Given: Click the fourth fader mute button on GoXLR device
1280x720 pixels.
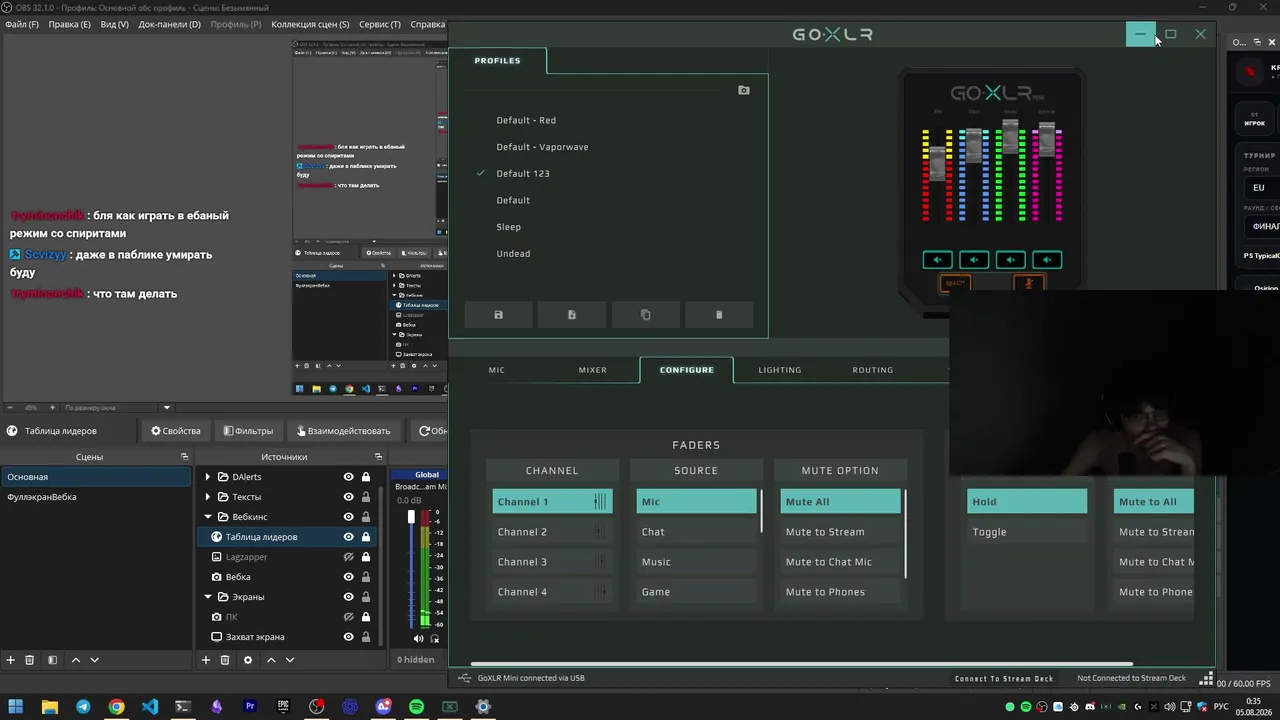Looking at the screenshot, I should pos(1047,260).
